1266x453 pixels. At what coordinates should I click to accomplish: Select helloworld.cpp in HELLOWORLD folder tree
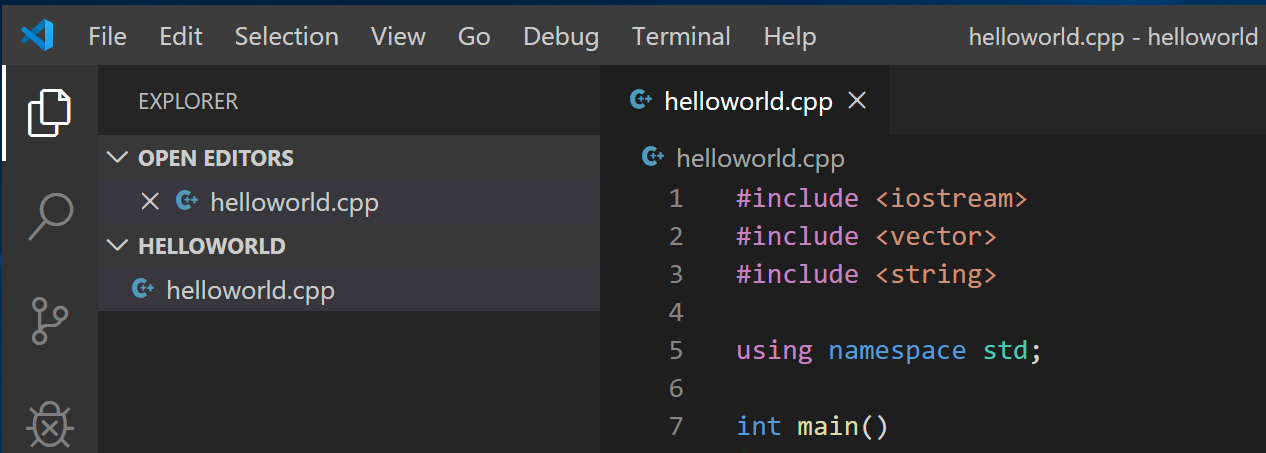click(x=250, y=290)
